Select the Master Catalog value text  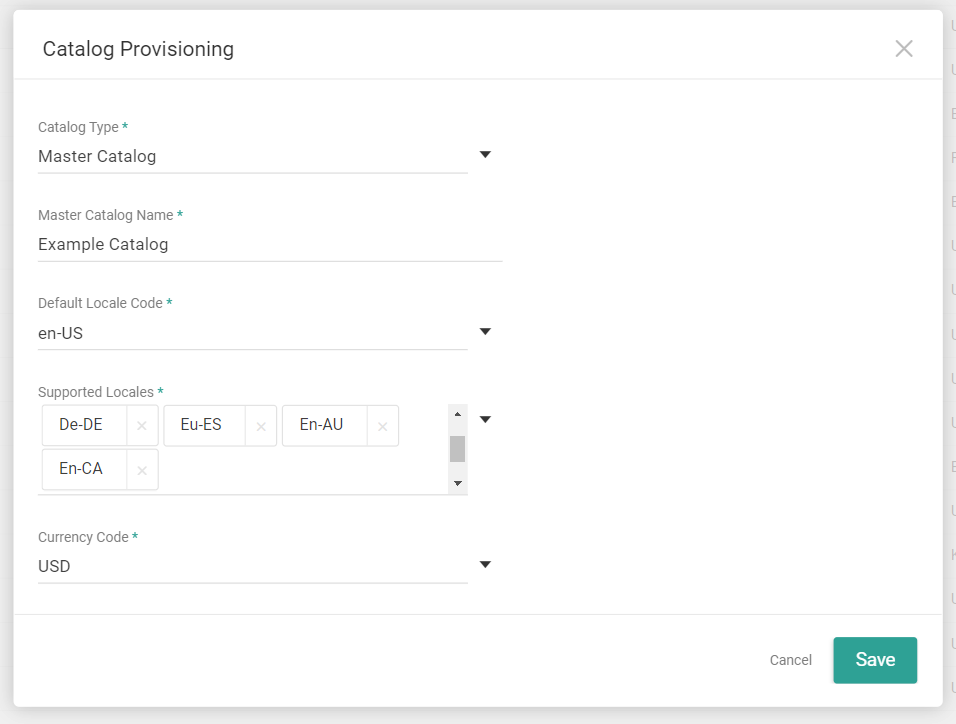pyautogui.click(x=96, y=156)
